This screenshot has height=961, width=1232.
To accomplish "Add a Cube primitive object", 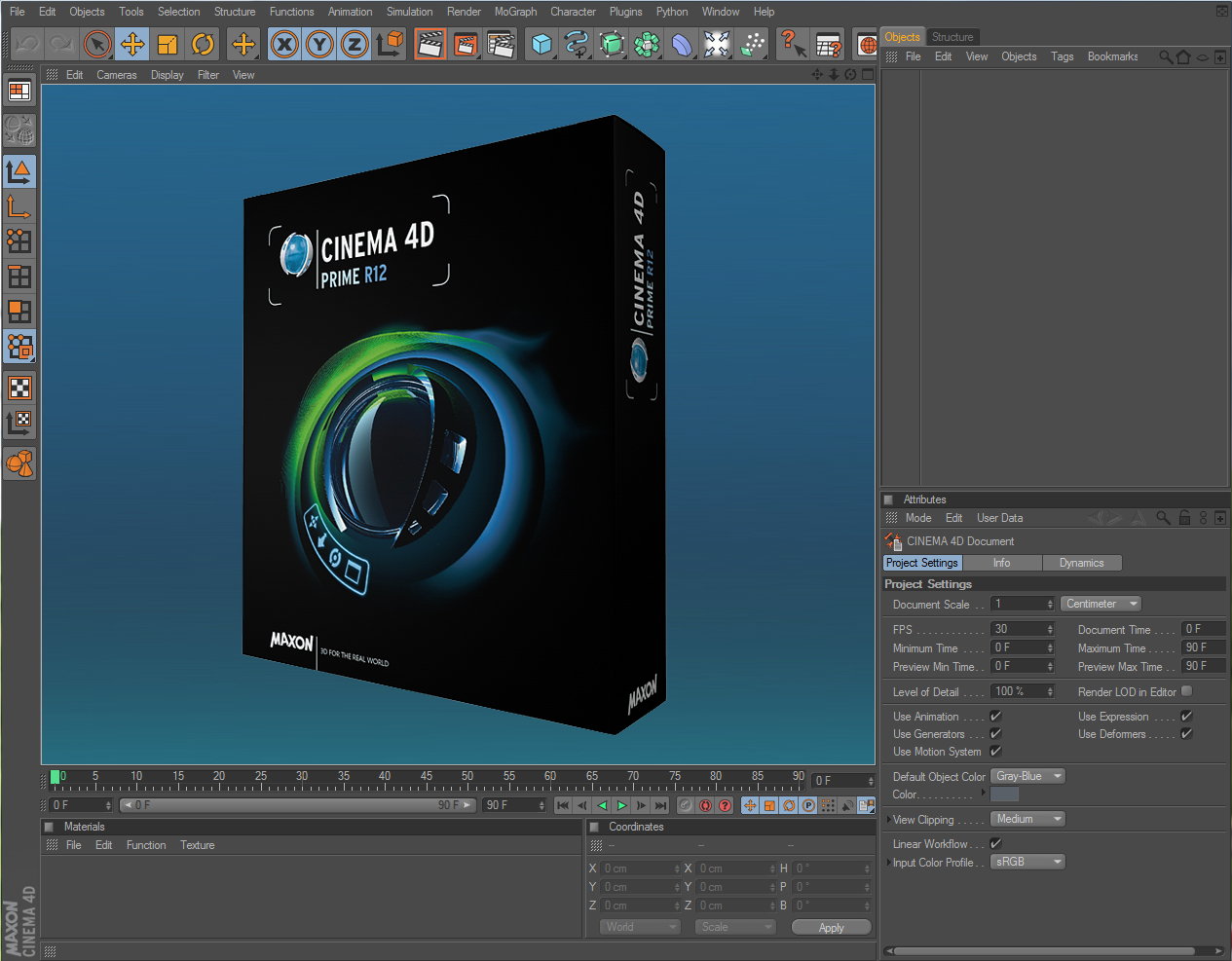I will tap(541, 44).
